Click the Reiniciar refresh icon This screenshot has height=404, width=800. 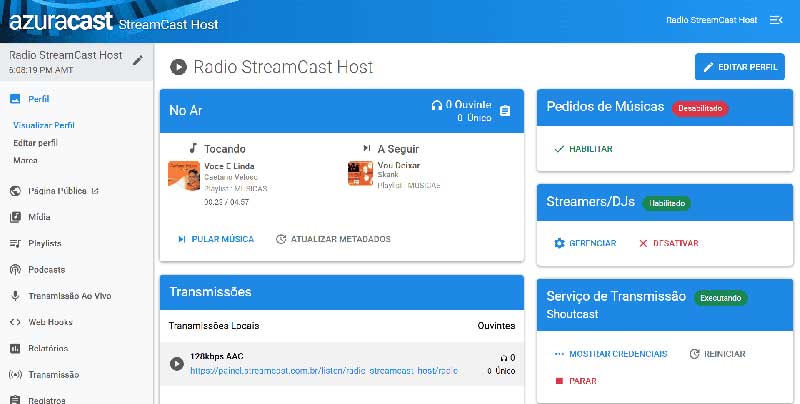coord(694,354)
